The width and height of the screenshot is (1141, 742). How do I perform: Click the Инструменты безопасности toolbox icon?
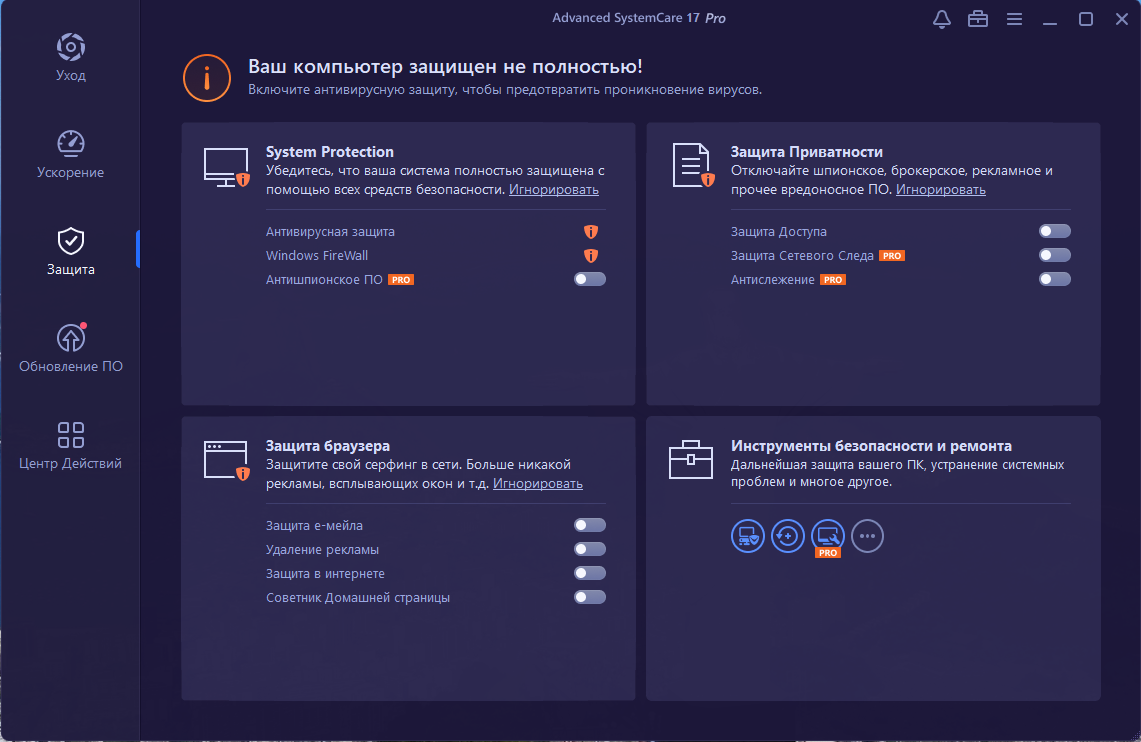click(x=691, y=460)
